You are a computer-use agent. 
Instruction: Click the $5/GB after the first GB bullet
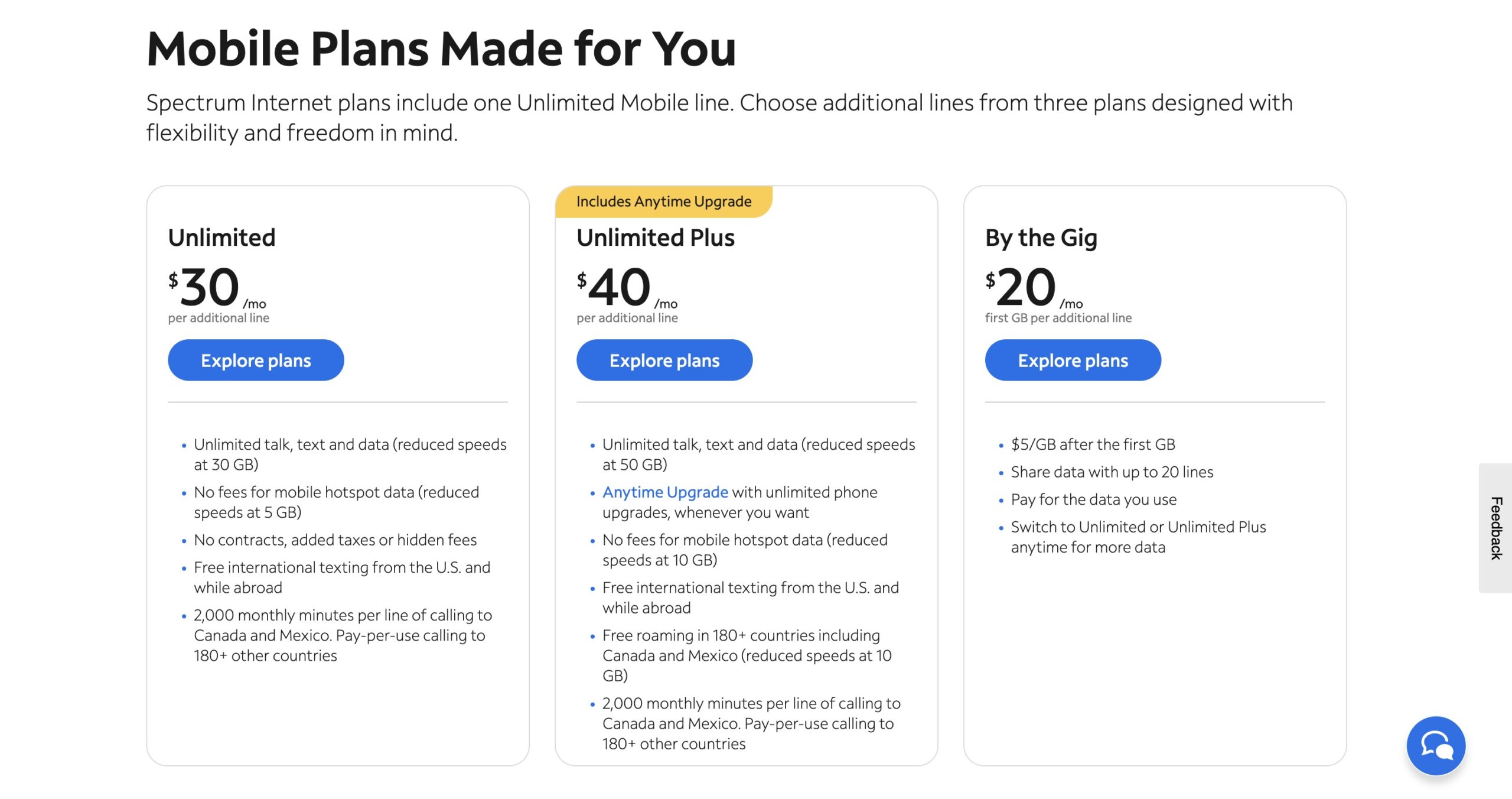pos(1093,444)
